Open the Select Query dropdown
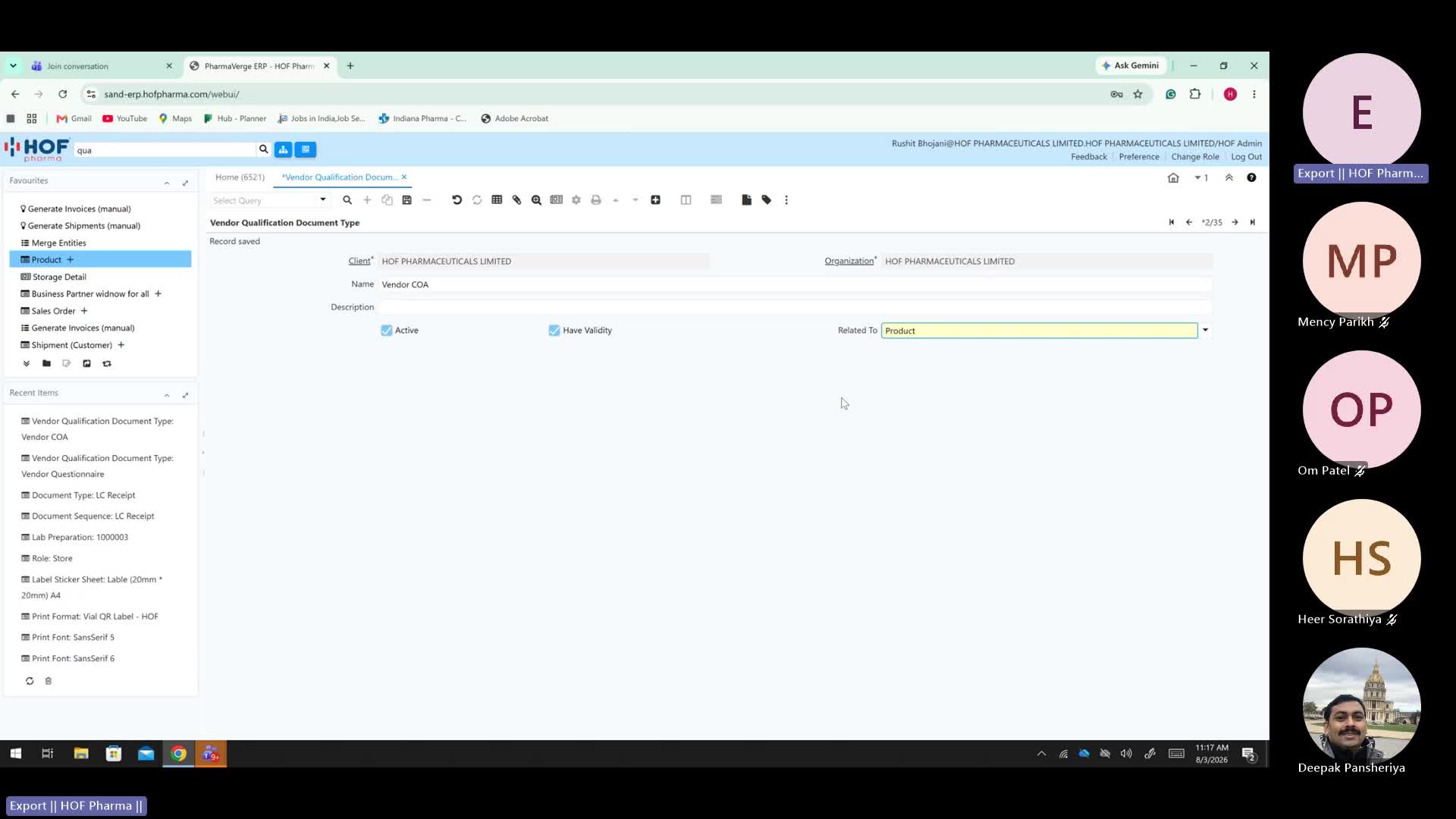1456x819 pixels. pos(323,200)
